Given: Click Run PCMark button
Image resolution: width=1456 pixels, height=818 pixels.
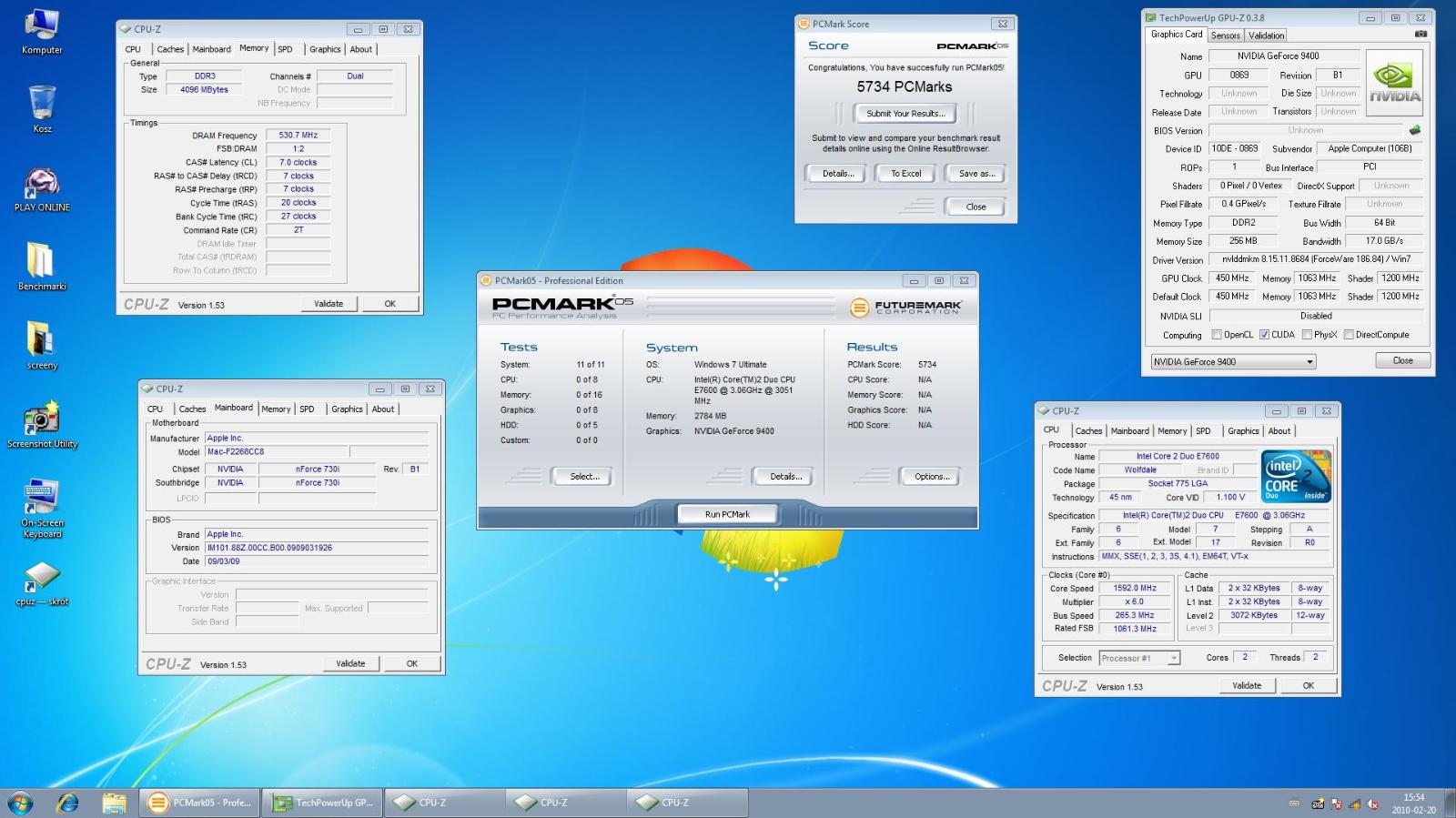Looking at the screenshot, I should (727, 514).
